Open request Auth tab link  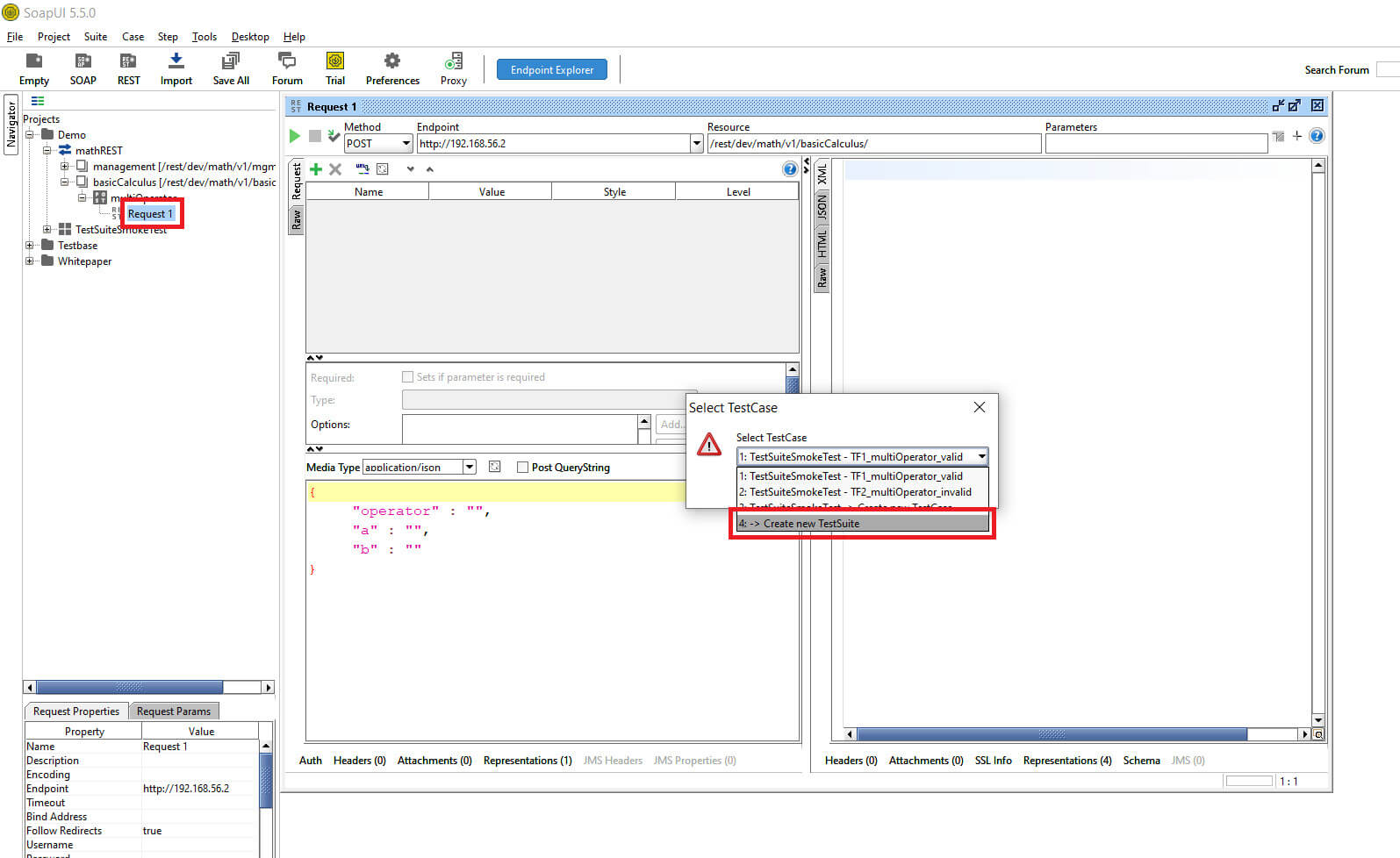click(311, 761)
